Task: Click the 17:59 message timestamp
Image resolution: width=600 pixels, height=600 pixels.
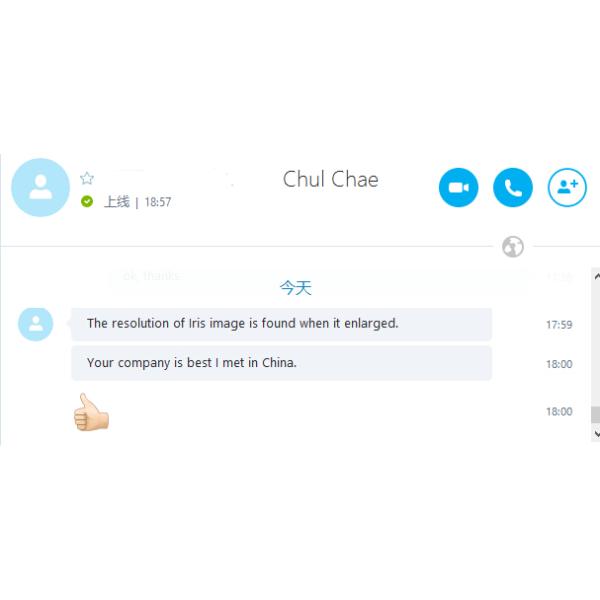Action: tap(559, 325)
